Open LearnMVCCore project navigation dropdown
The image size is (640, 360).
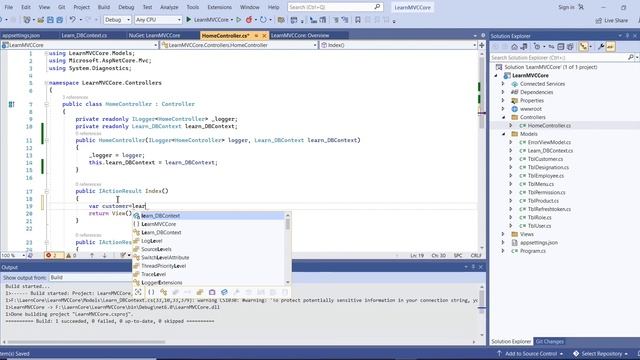tap(80, 45)
